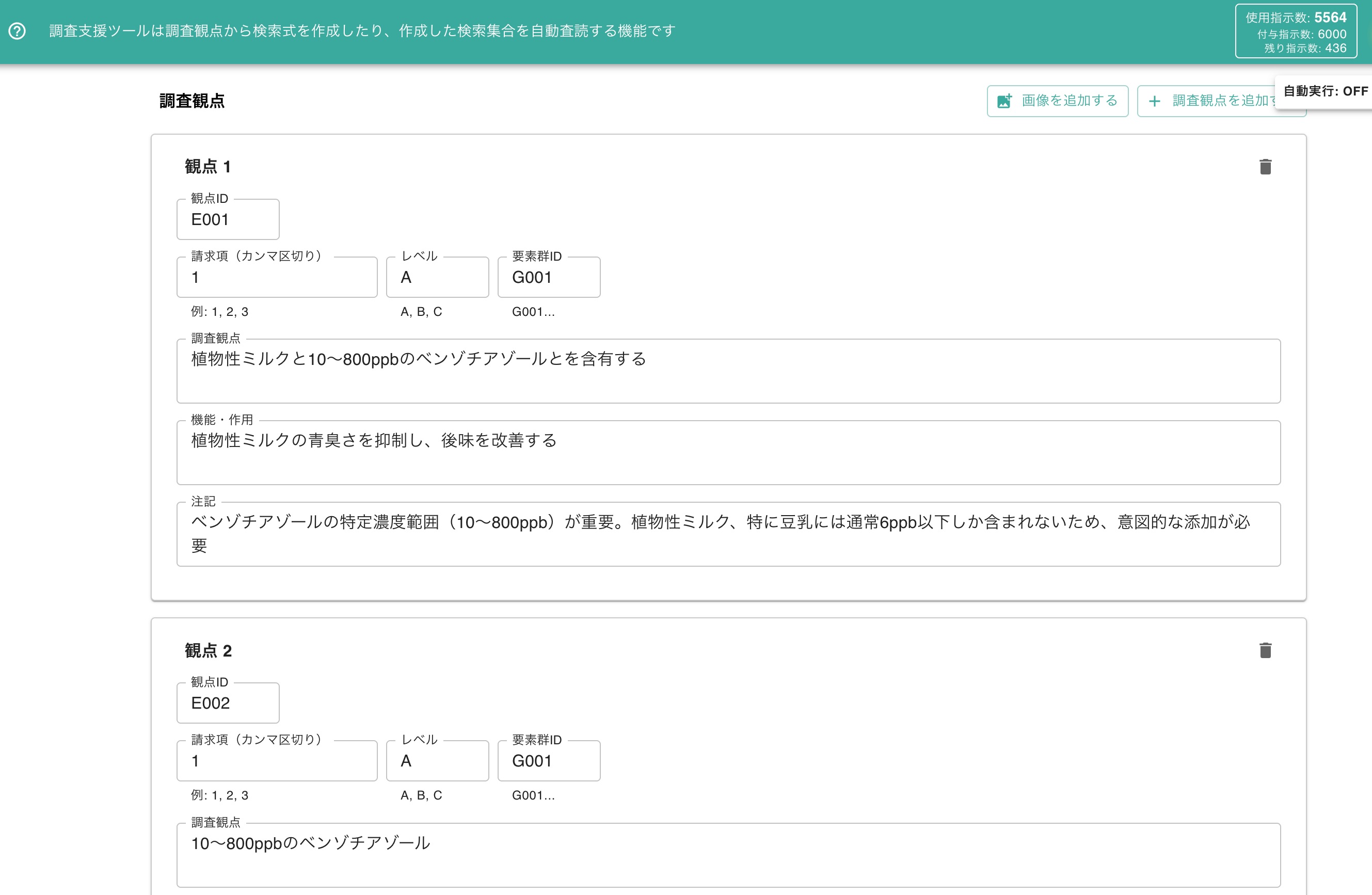Click 調査観点を追加する button
Image resolution: width=1372 pixels, height=895 pixels.
point(1221,101)
